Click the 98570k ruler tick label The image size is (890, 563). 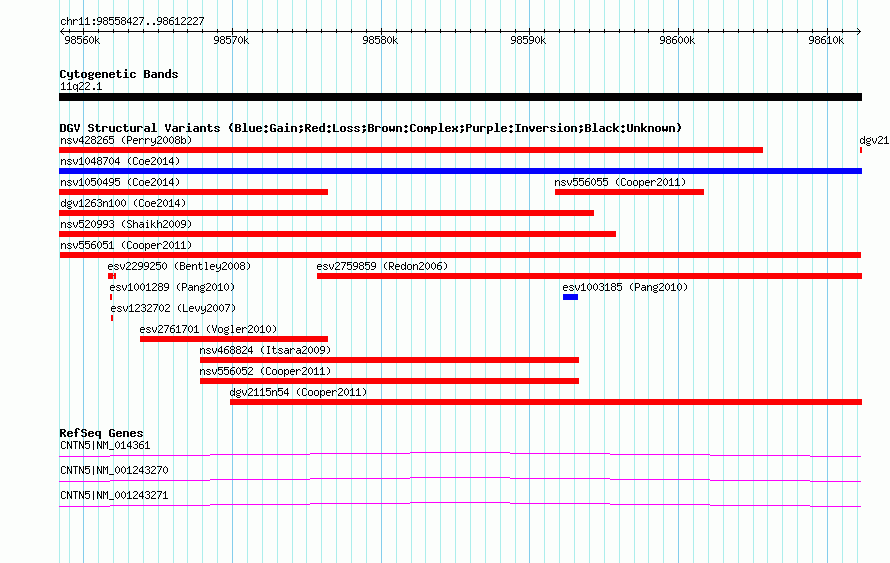click(x=231, y=40)
